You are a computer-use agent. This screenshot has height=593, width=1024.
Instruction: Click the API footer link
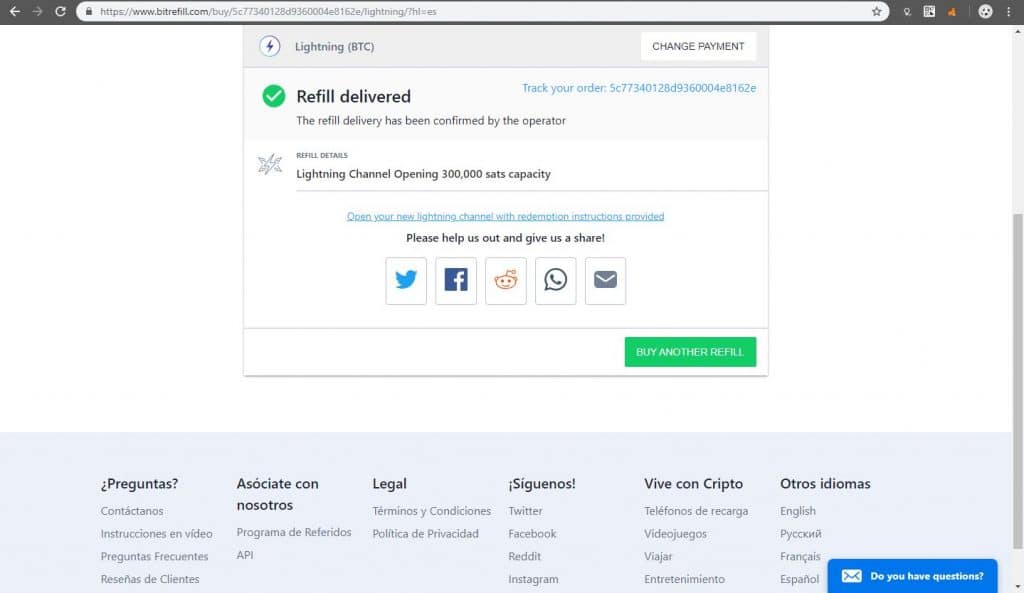click(x=245, y=555)
